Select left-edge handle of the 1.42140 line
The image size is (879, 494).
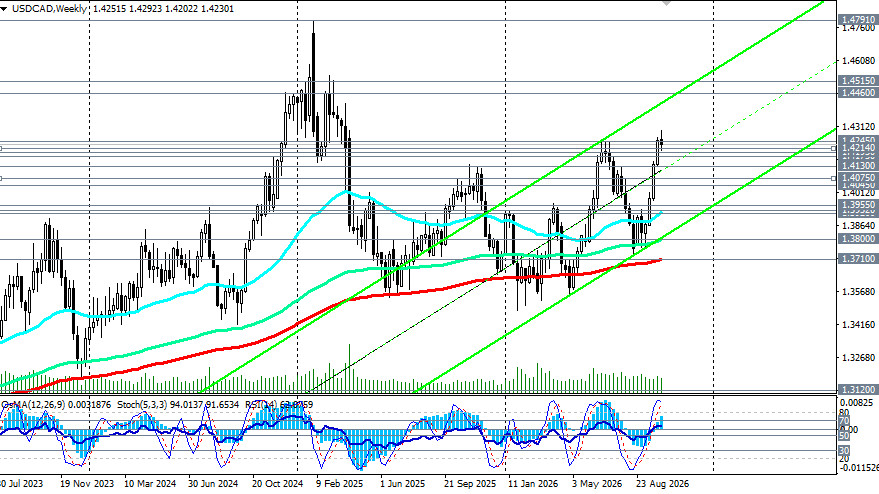tap(1, 148)
